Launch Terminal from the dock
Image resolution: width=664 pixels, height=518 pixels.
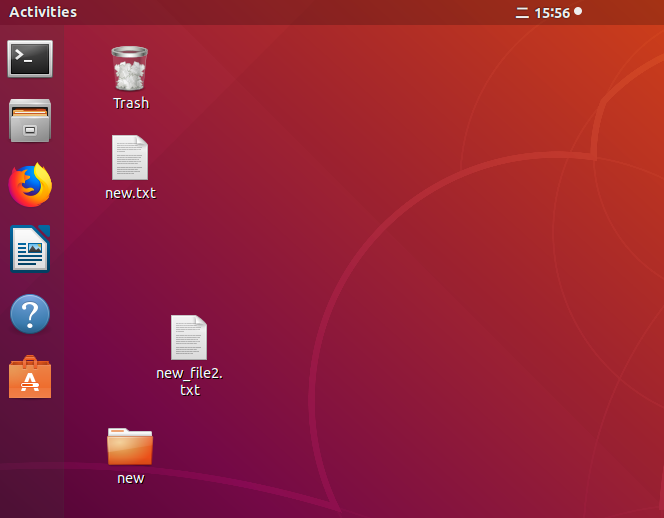pos(30,59)
